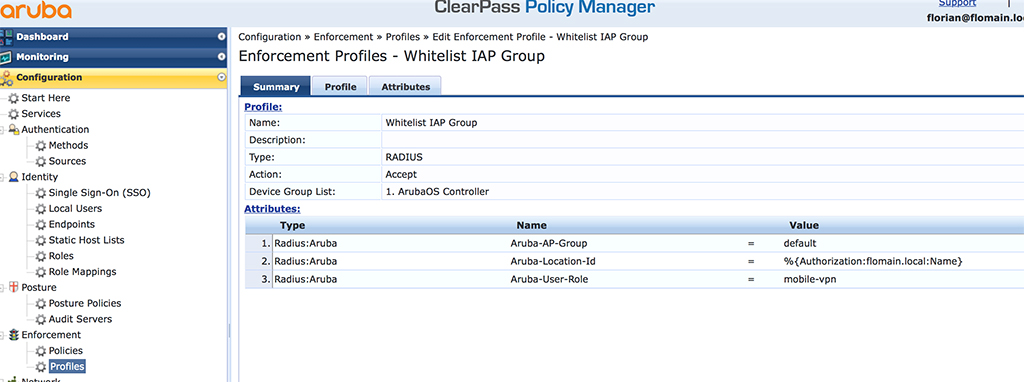Collapse the Configuration section arrow

tap(221, 78)
